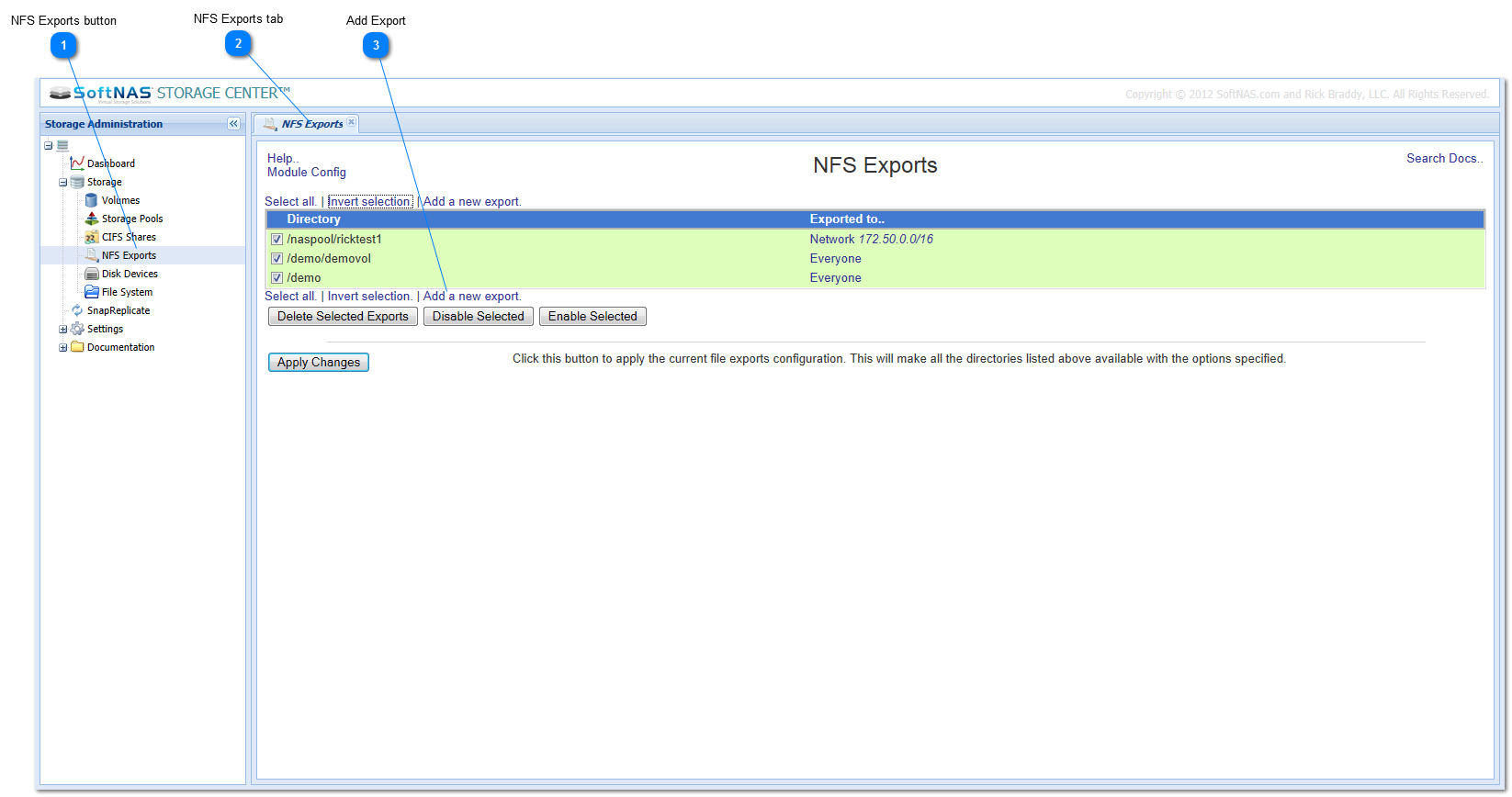Open the /demo/demovol directory link
1512x797 pixels.
point(329,258)
